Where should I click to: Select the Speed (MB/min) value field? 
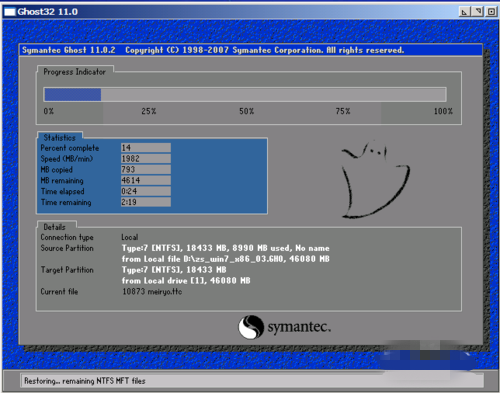coord(146,159)
